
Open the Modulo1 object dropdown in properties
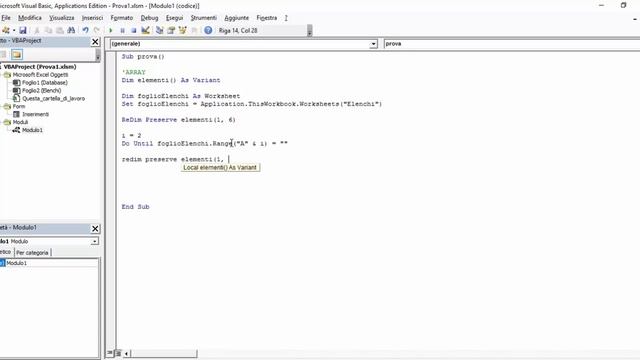point(95,242)
